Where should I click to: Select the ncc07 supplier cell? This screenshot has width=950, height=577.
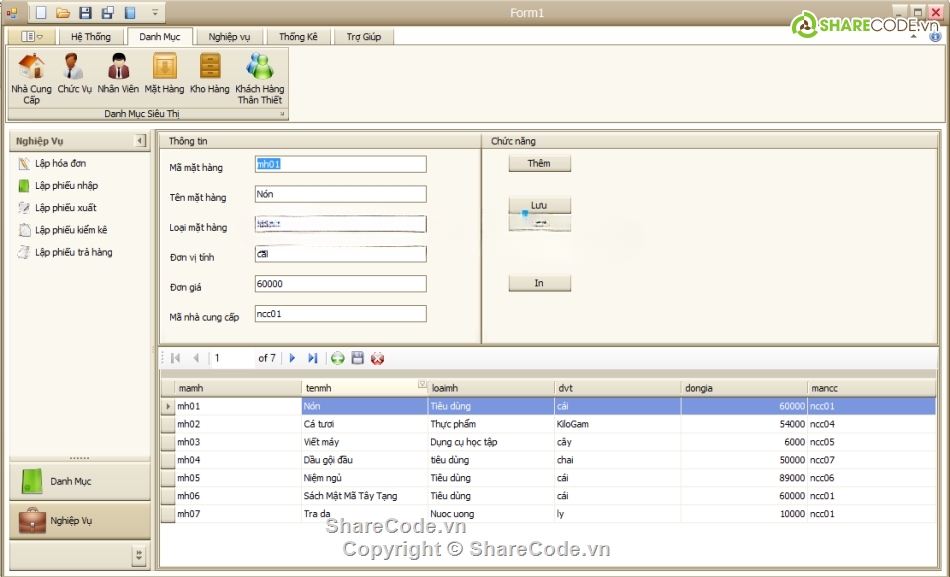(872, 460)
